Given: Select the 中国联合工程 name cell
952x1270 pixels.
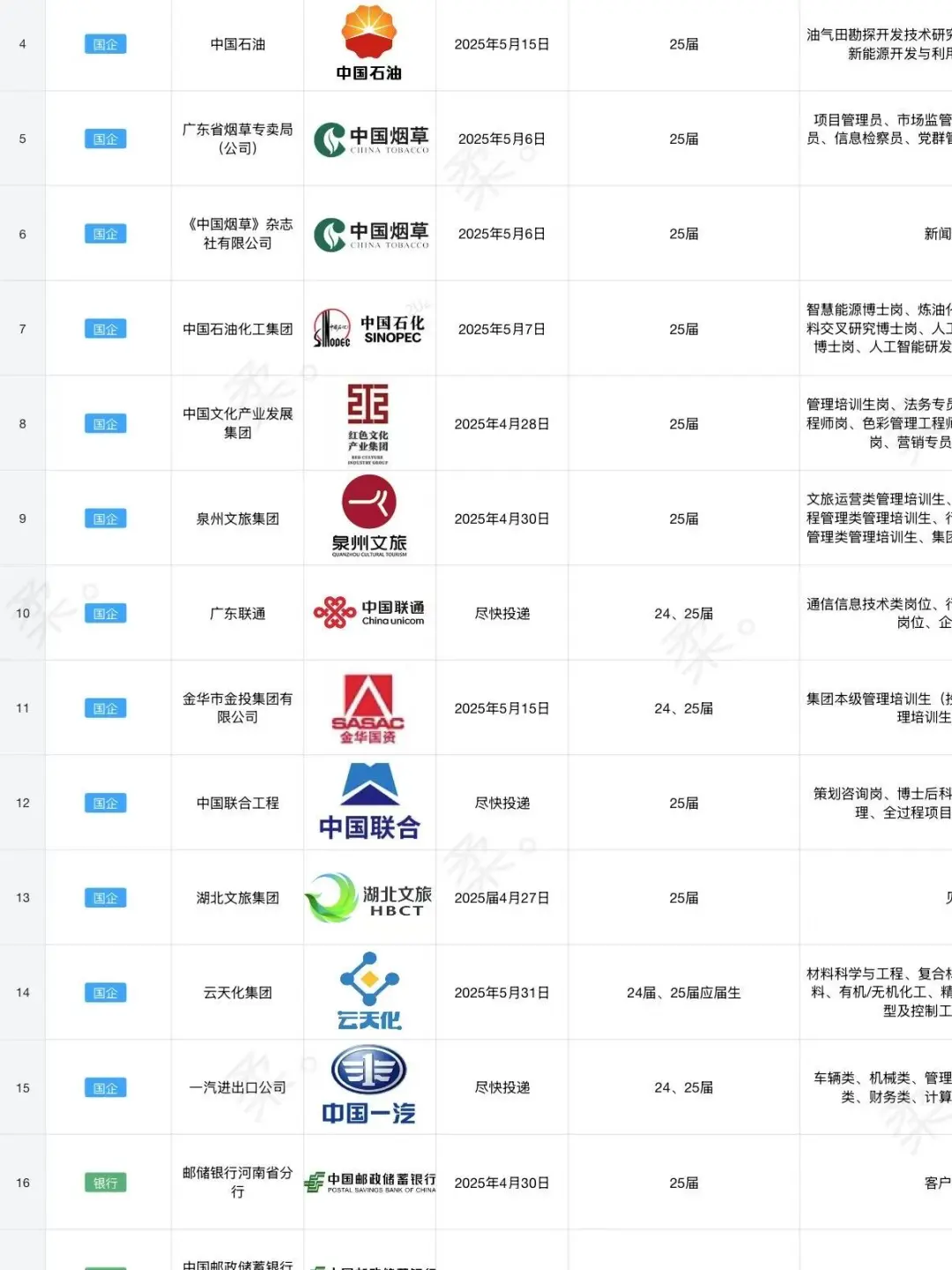Looking at the screenshot, I should [x=238, y=803].
